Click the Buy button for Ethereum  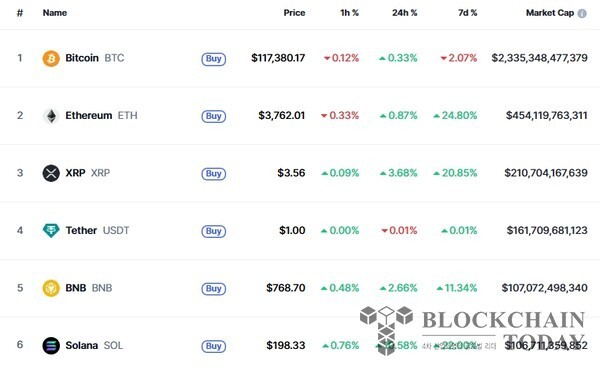[214, 116]
